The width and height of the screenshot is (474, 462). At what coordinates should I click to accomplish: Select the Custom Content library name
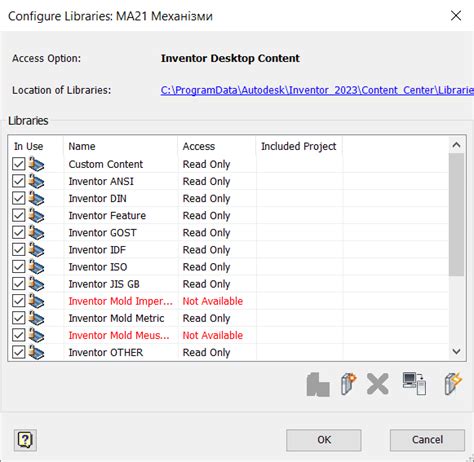(x=106, y=164)
